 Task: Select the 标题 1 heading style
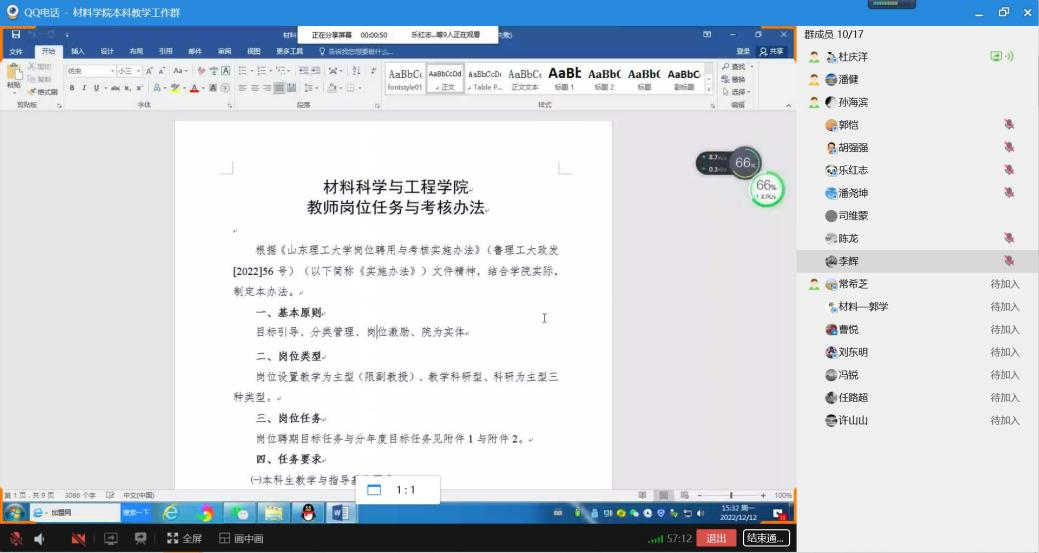point(564,77)
